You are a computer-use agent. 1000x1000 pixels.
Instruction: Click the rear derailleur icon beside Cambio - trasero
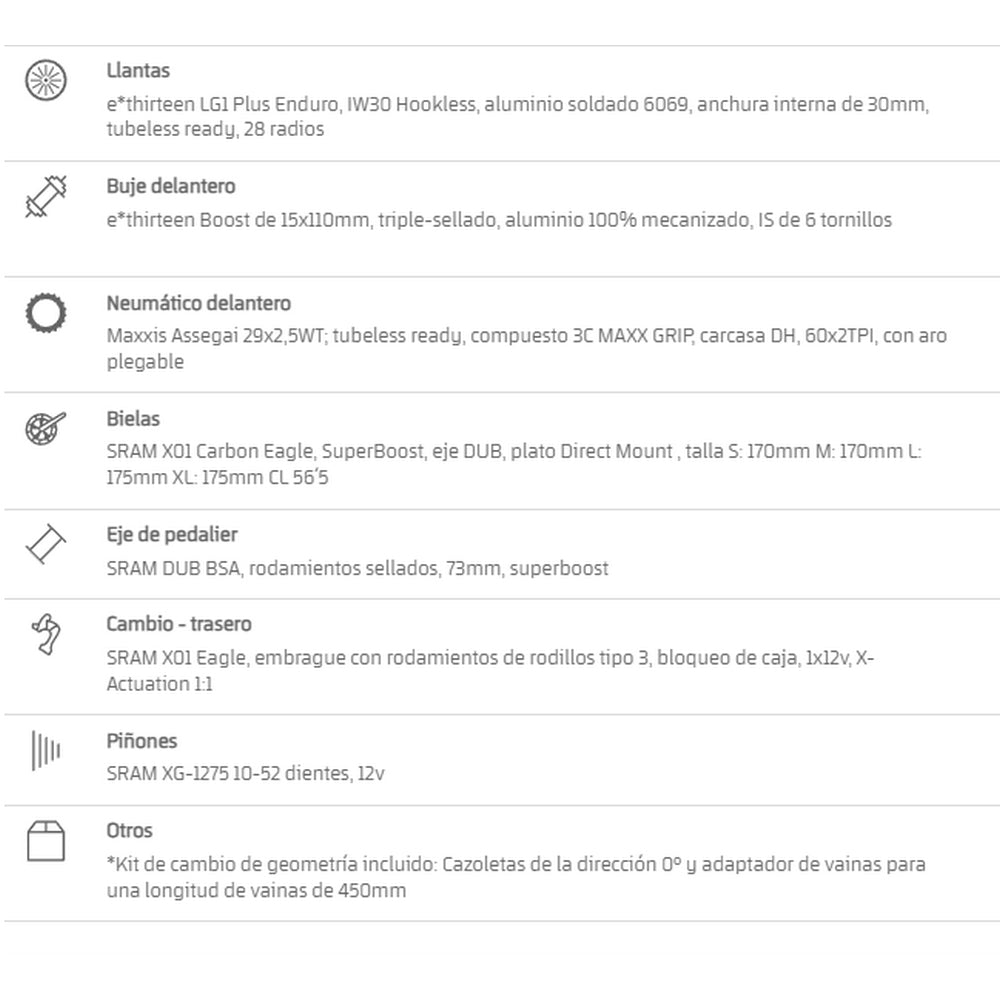46,634
